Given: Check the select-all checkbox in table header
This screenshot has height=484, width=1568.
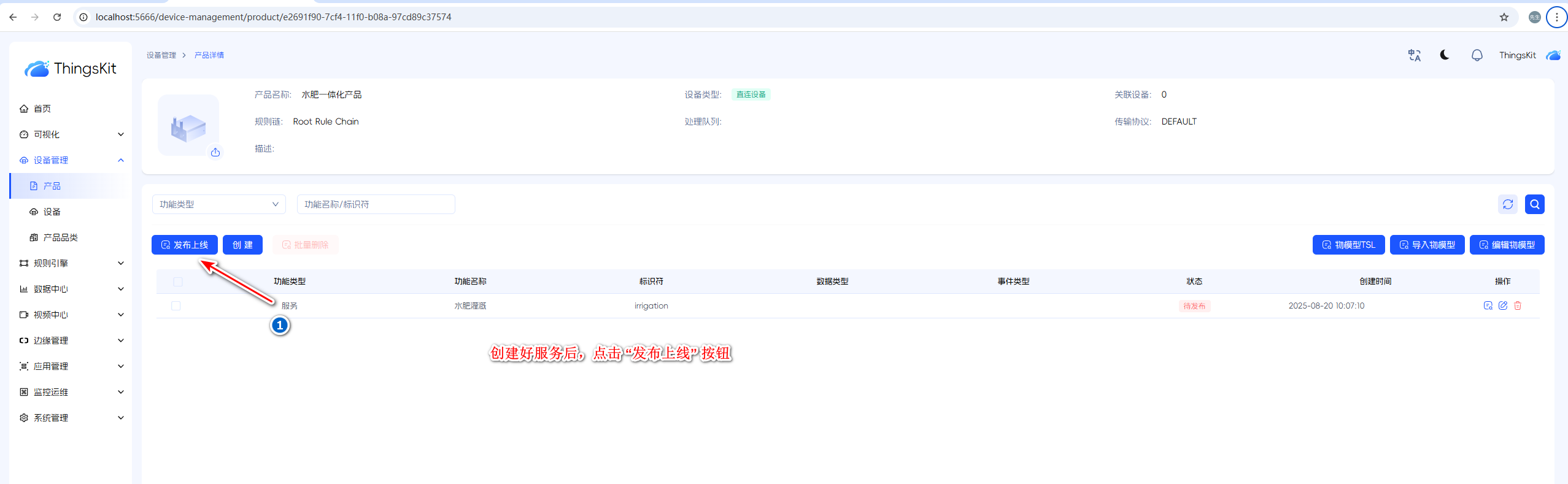Looking at the screenshot, I should [x=178, y=282].
